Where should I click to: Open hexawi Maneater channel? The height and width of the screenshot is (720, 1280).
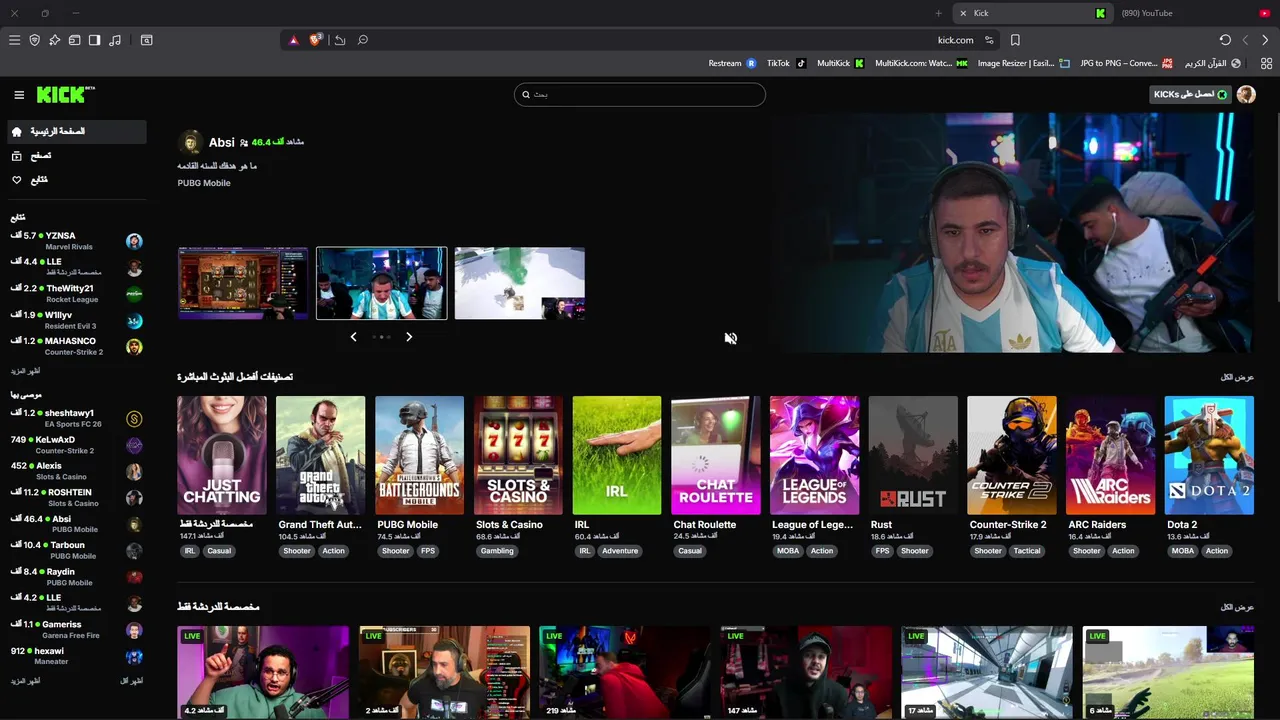(x=77, y=656)
